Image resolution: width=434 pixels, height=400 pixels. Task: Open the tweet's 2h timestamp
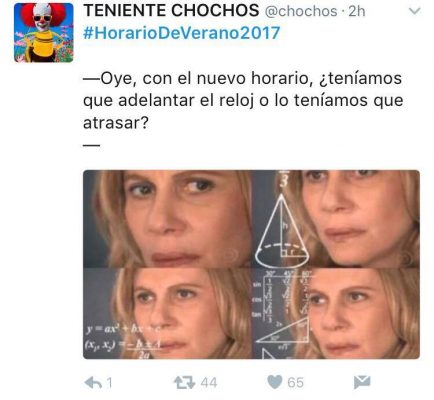pos(357,11)
